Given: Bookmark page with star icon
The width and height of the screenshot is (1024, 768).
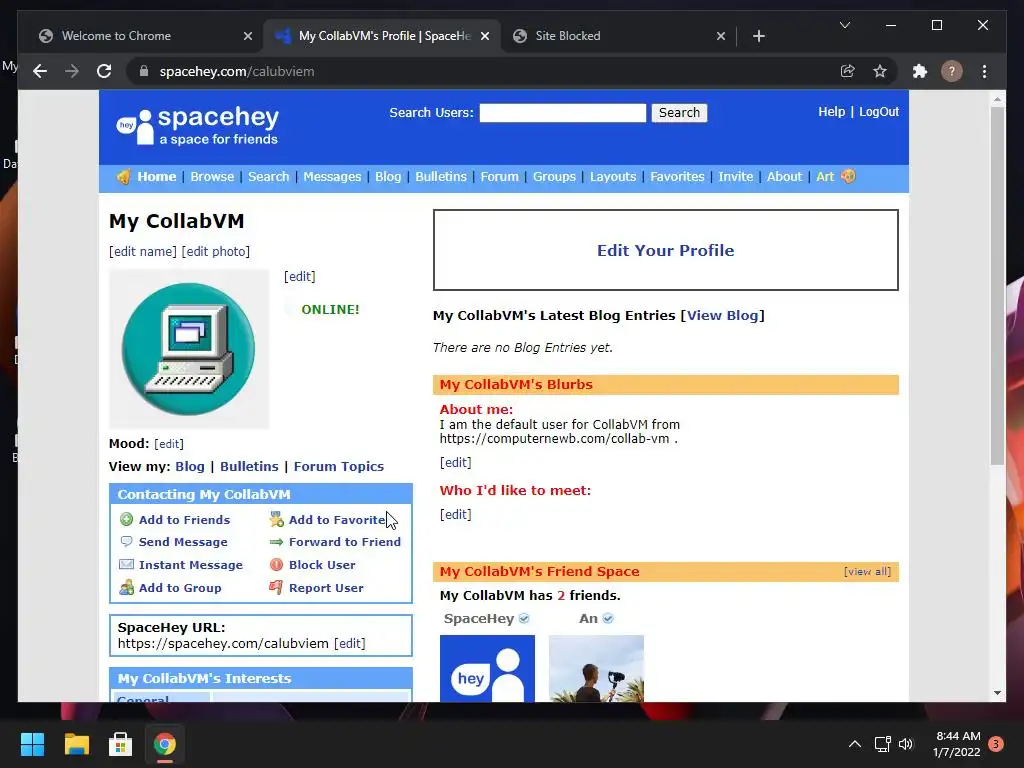Looking at the screenshot, I should pos(880,71).
